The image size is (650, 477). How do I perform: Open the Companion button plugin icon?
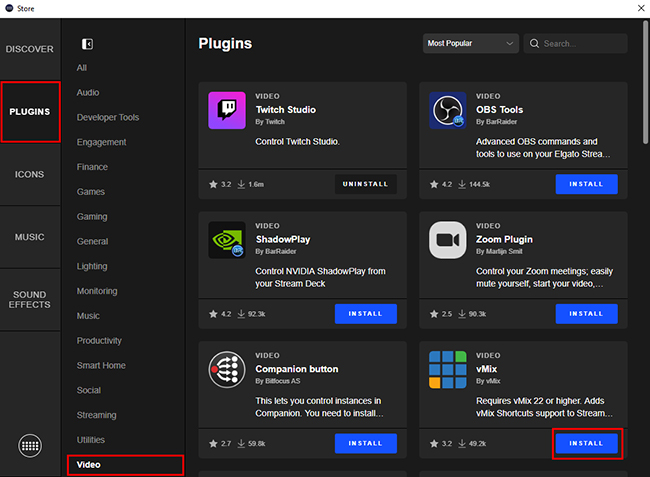coord(228,370)
